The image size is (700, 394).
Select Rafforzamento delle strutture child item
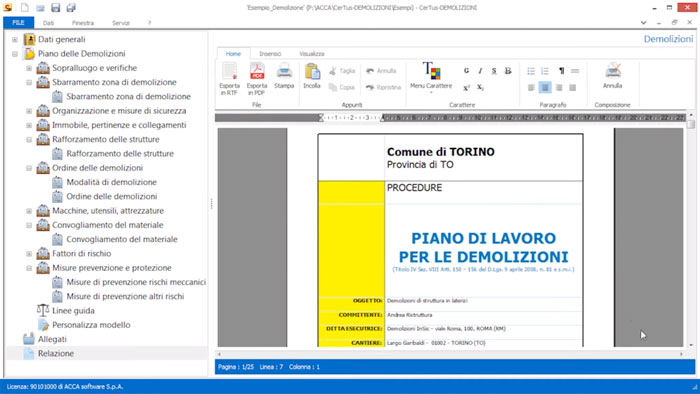(x=120, y=153)
